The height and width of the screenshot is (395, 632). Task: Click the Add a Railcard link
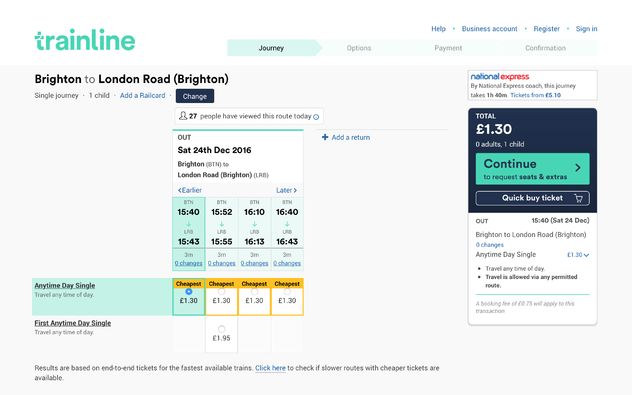click(x=142, y=96)
